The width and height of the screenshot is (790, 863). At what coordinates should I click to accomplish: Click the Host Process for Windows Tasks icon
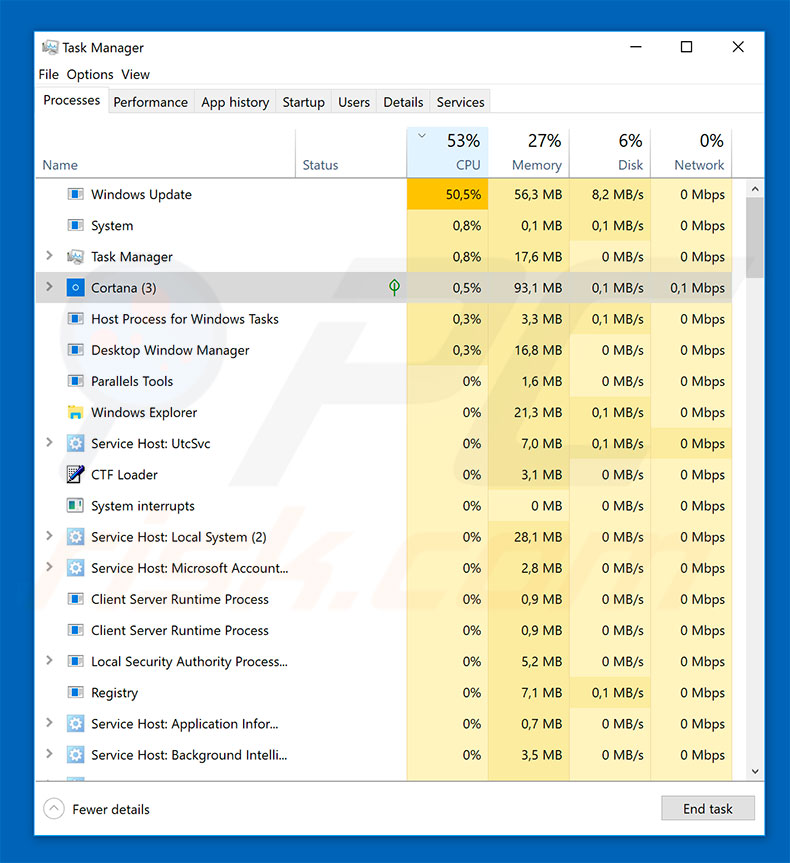coord(75,319)
